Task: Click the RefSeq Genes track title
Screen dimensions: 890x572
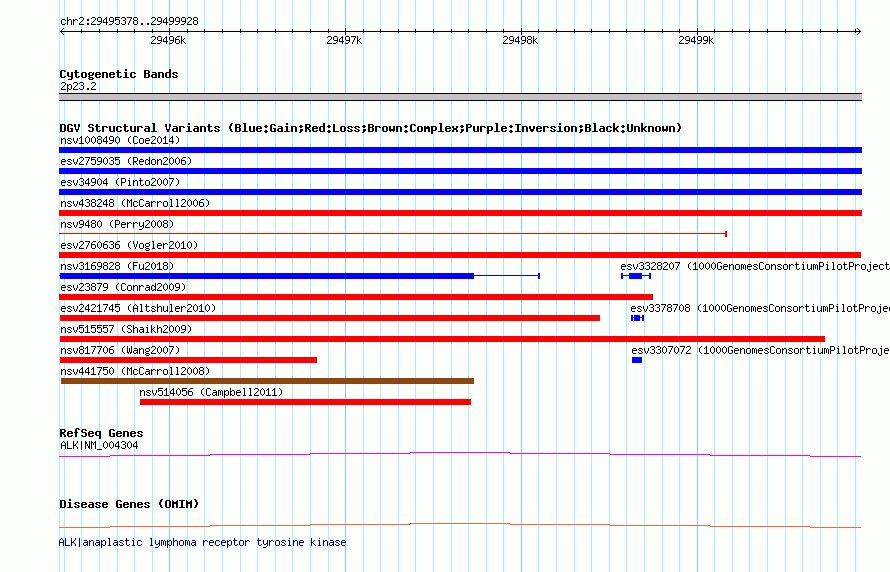Action: tap(101, 433)
